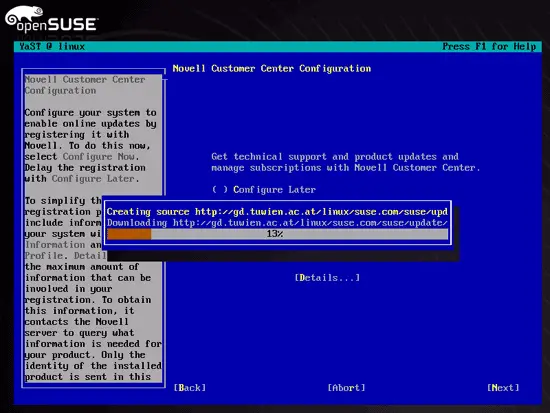The height and width of the screenshot is (413, 550).
Task: Select the Configure Later radio option
Action: [263, 190]
